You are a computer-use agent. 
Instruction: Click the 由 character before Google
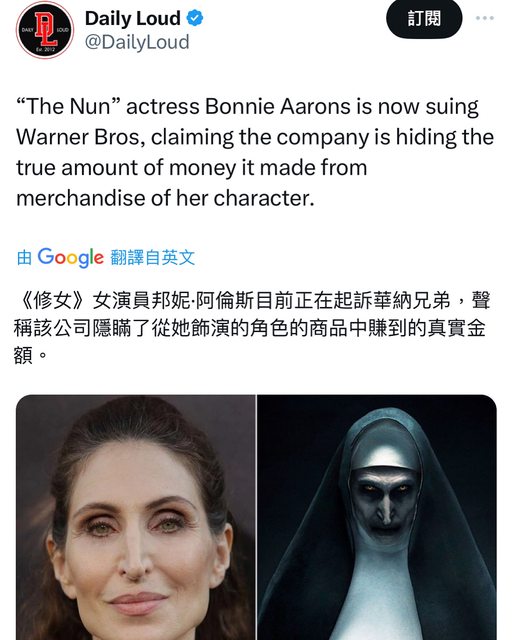pyautogui.click(x=24, y=258)
